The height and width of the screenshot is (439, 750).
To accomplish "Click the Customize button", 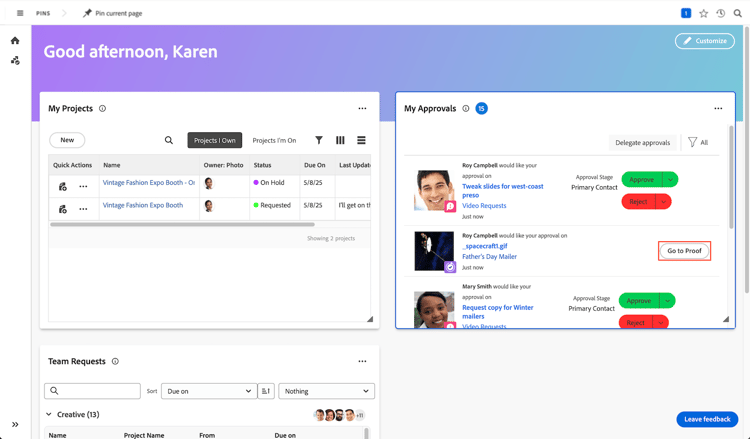I will tap(705, 41).
